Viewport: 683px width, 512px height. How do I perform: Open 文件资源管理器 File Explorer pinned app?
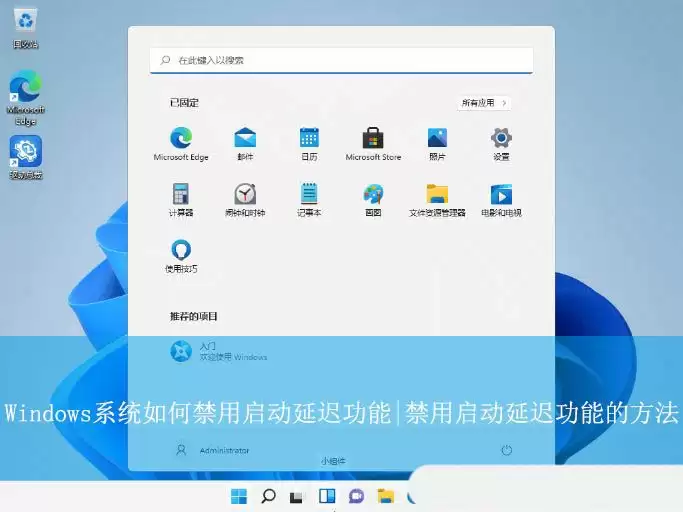[x=437, y=200]
